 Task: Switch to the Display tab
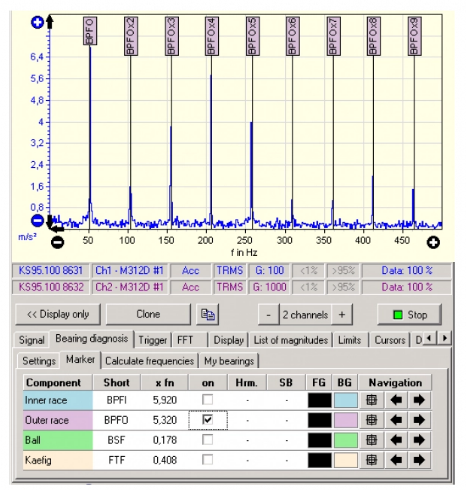coord(228,340)
